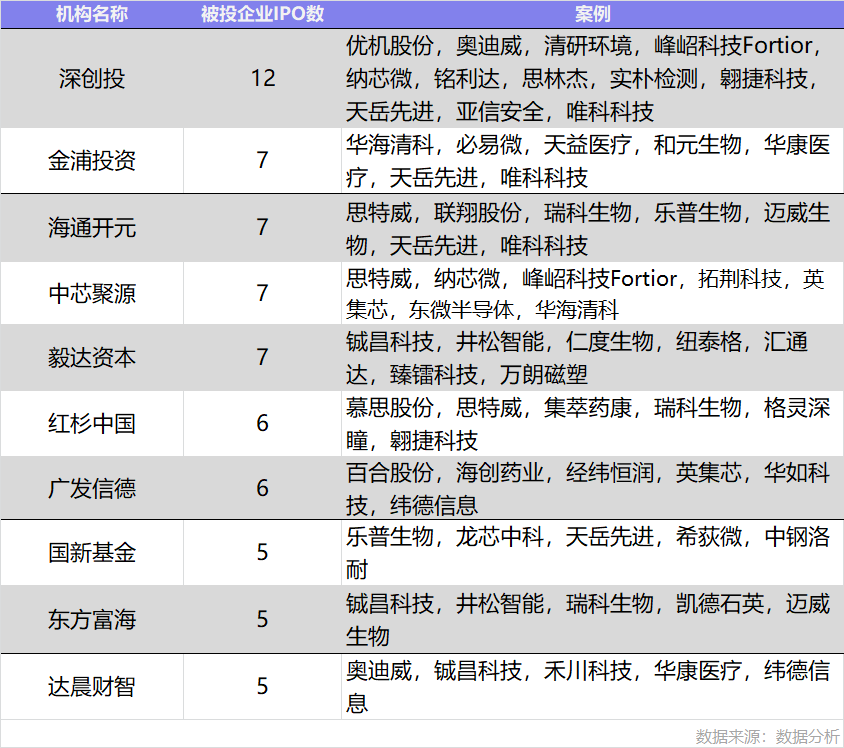Screen dimensions: 844x748
Task: Click the IPO count for 中芯聚源
Action: click(262, 293)
